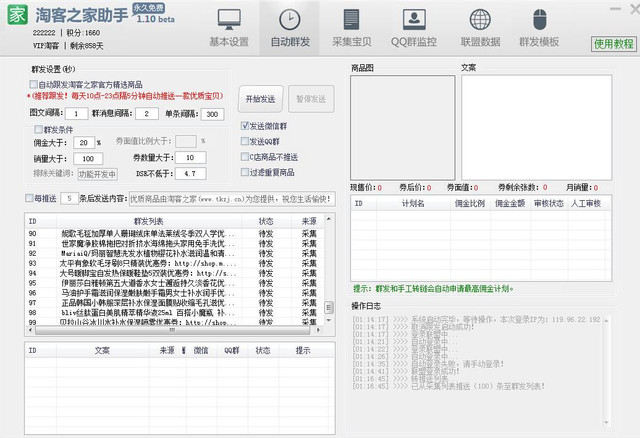Click the scroll-up arrow of 群发列表
The width and height of the screenshot is (640, 438).
click(329, 219)
